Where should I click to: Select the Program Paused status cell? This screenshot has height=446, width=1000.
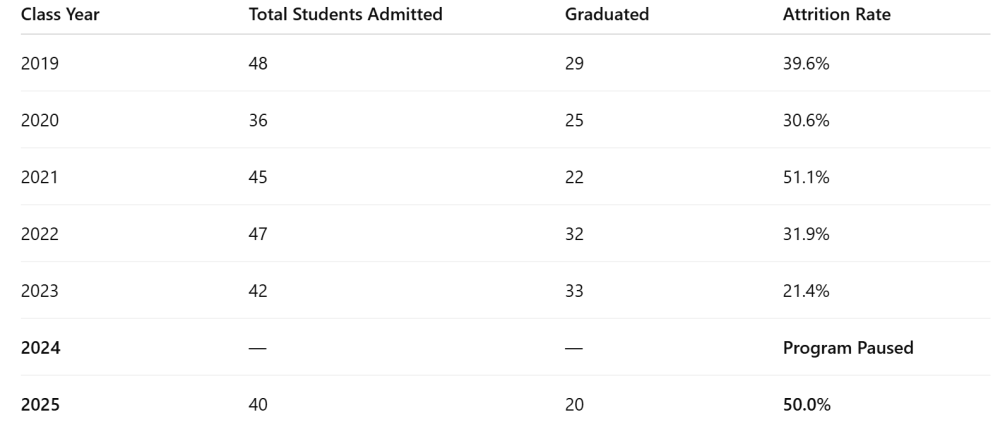coord(848,348)
